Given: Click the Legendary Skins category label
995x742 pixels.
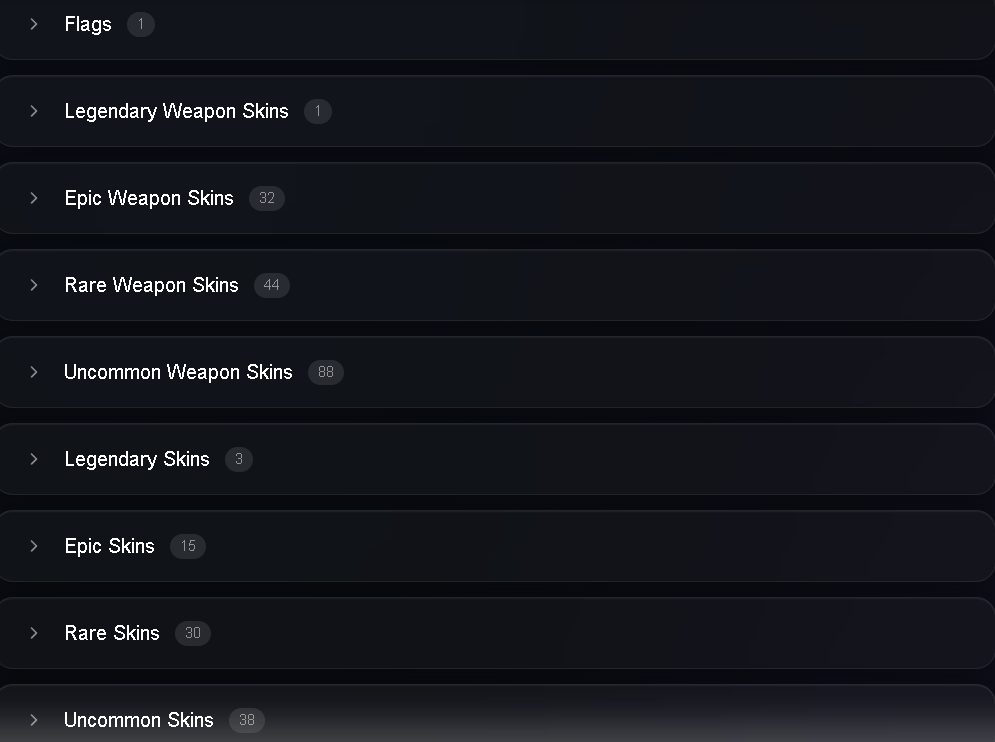Looking at the screenshot, I should coord(137,460).
